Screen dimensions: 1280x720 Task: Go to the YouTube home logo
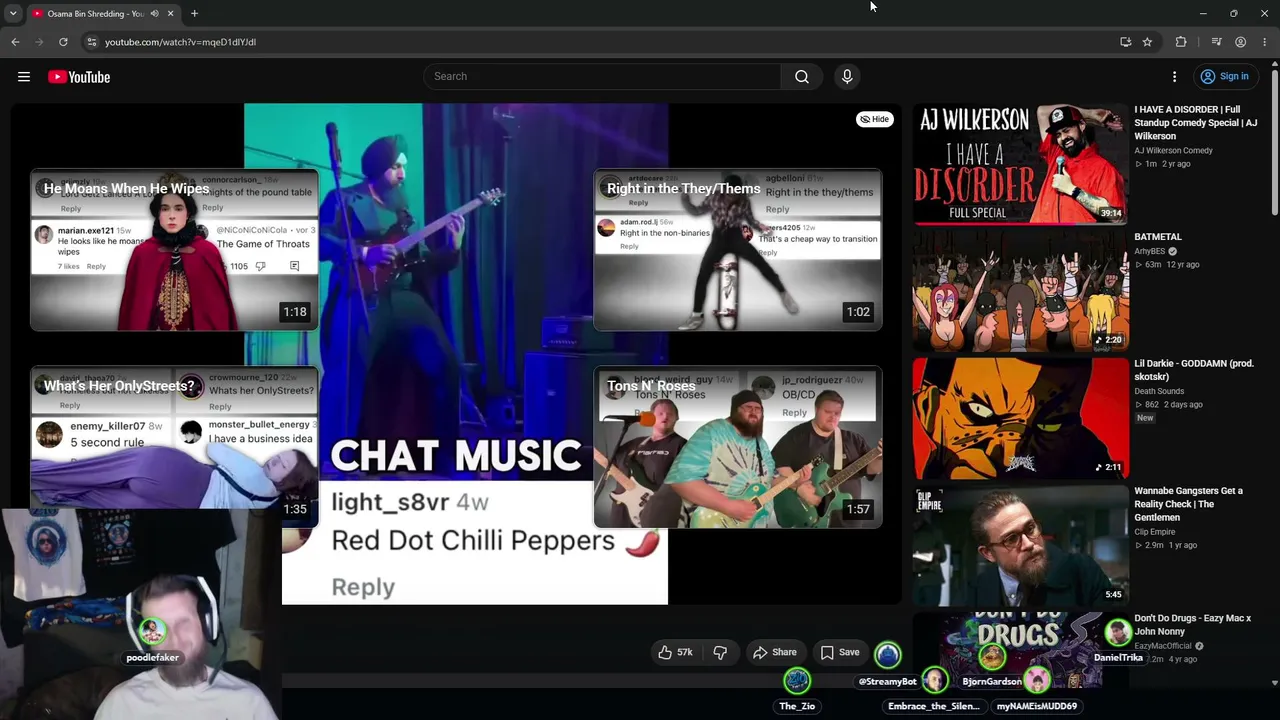click(x=79, y=77)
